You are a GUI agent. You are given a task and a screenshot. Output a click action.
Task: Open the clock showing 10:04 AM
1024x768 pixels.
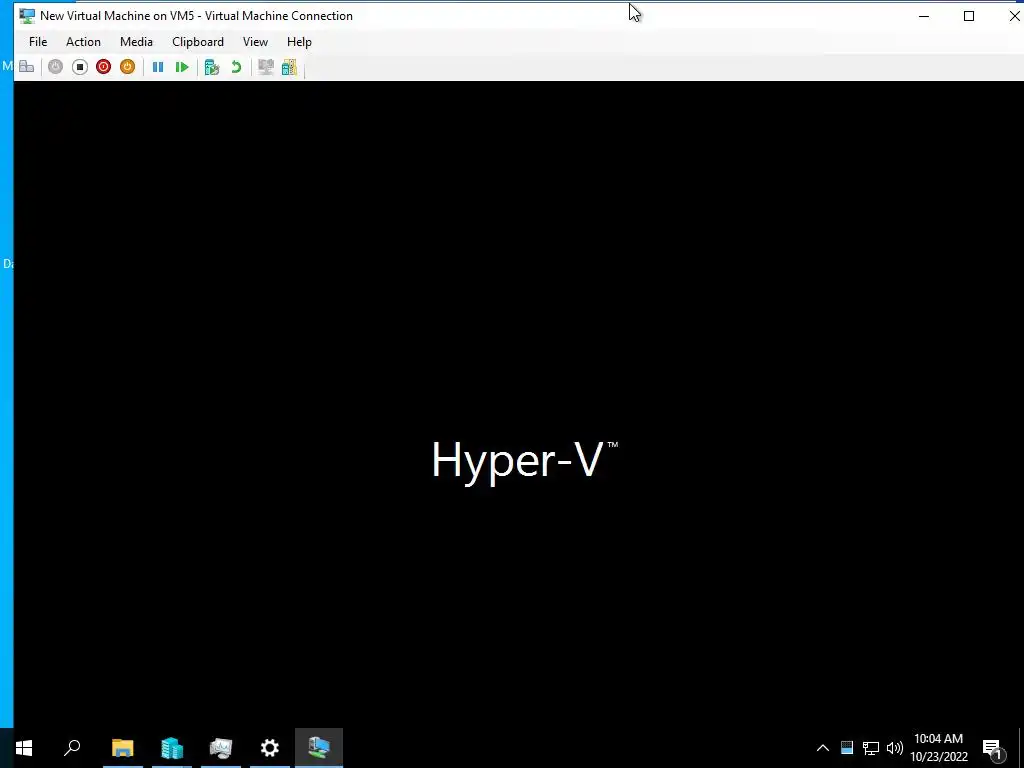click(938, 748)
